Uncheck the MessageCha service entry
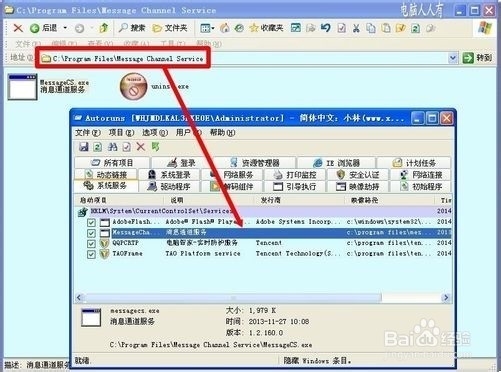 coord(91,233)
